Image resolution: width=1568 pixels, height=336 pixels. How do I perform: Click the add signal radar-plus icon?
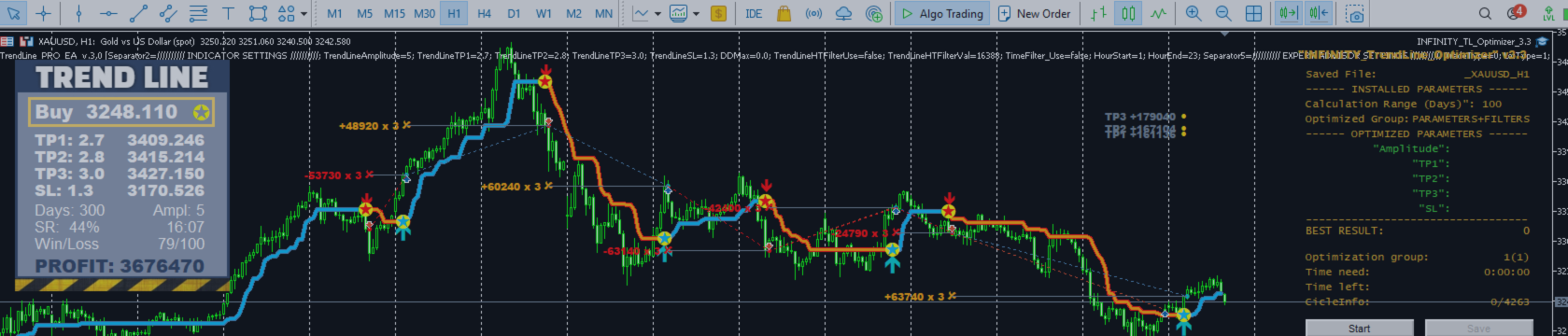873,14
